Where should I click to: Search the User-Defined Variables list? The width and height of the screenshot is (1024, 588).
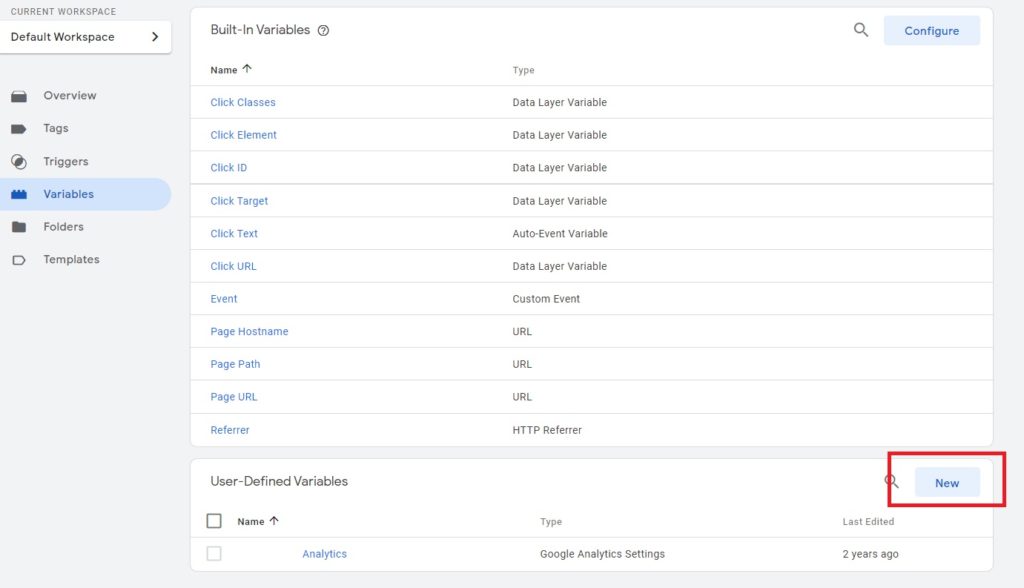point(891,482)
